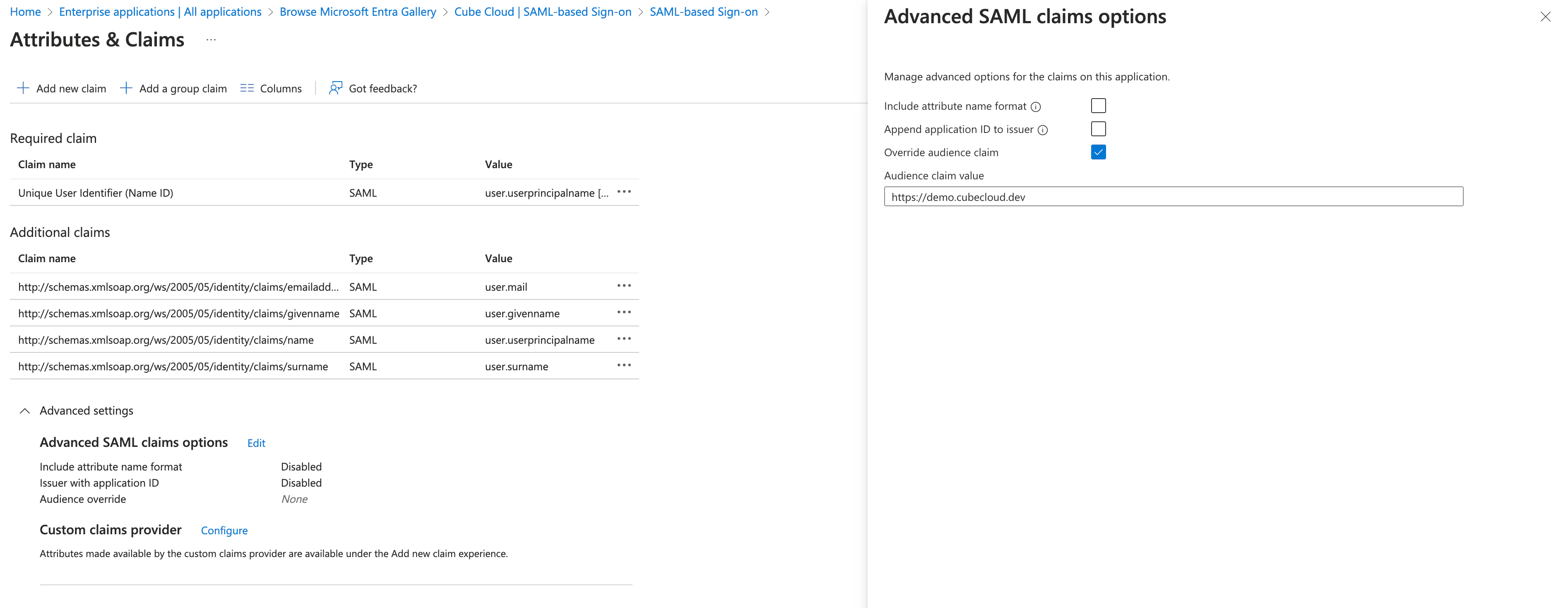Check Append application ID to issuer box
Image resolution: width=1568 pixels, height=608 pixels.
(1098, 129)
